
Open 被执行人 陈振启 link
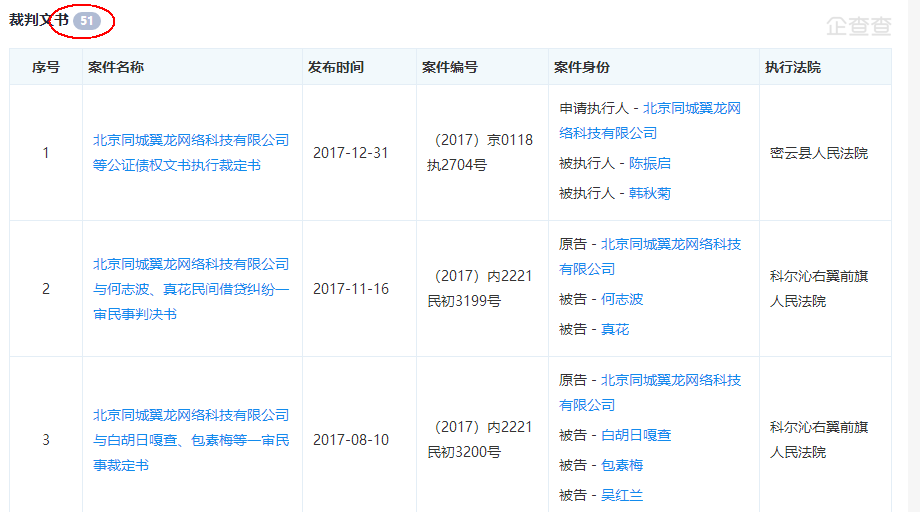click(650, 163)
